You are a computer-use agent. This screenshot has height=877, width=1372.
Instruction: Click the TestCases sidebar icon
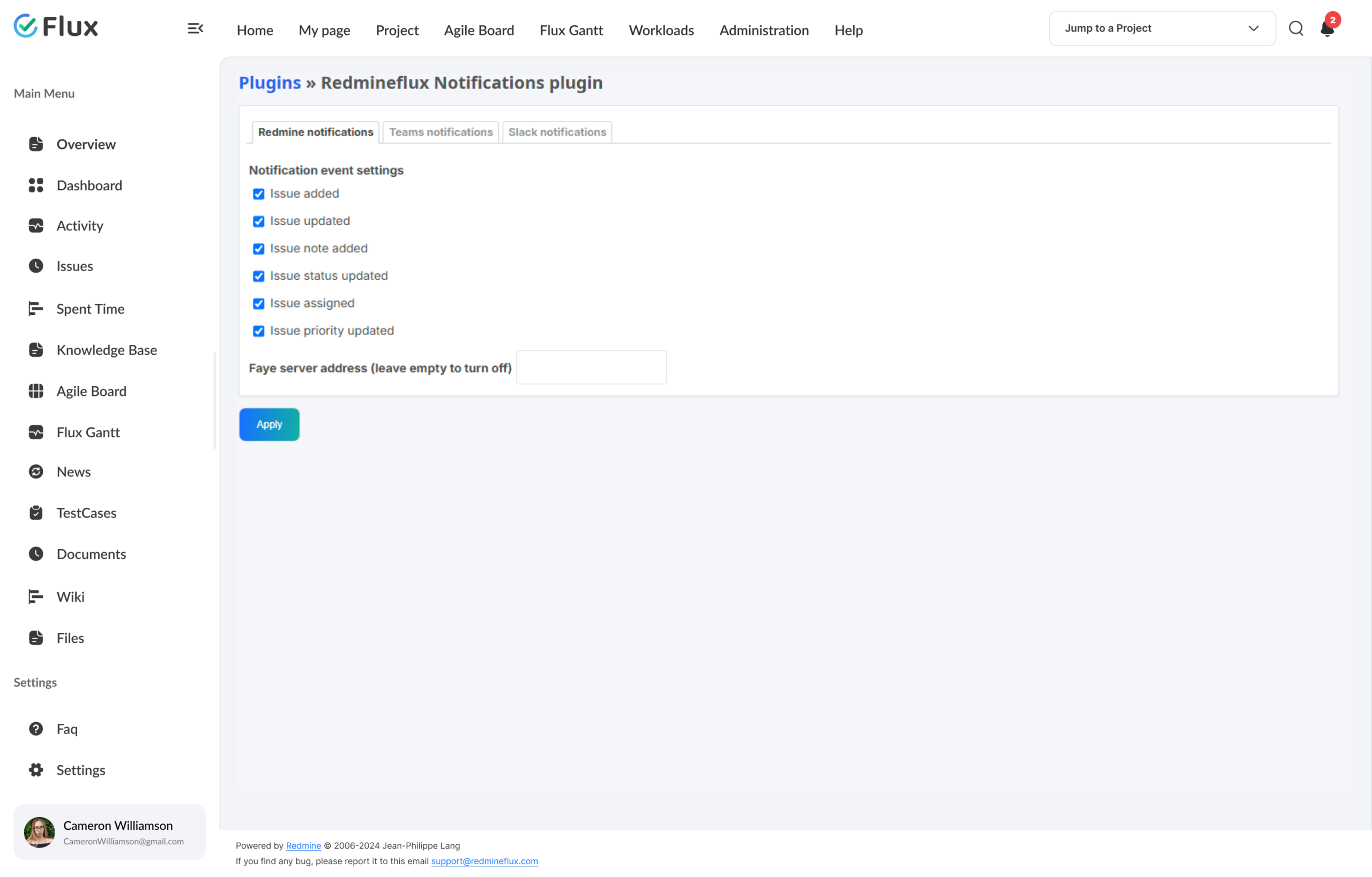click(x=36, y=513)
